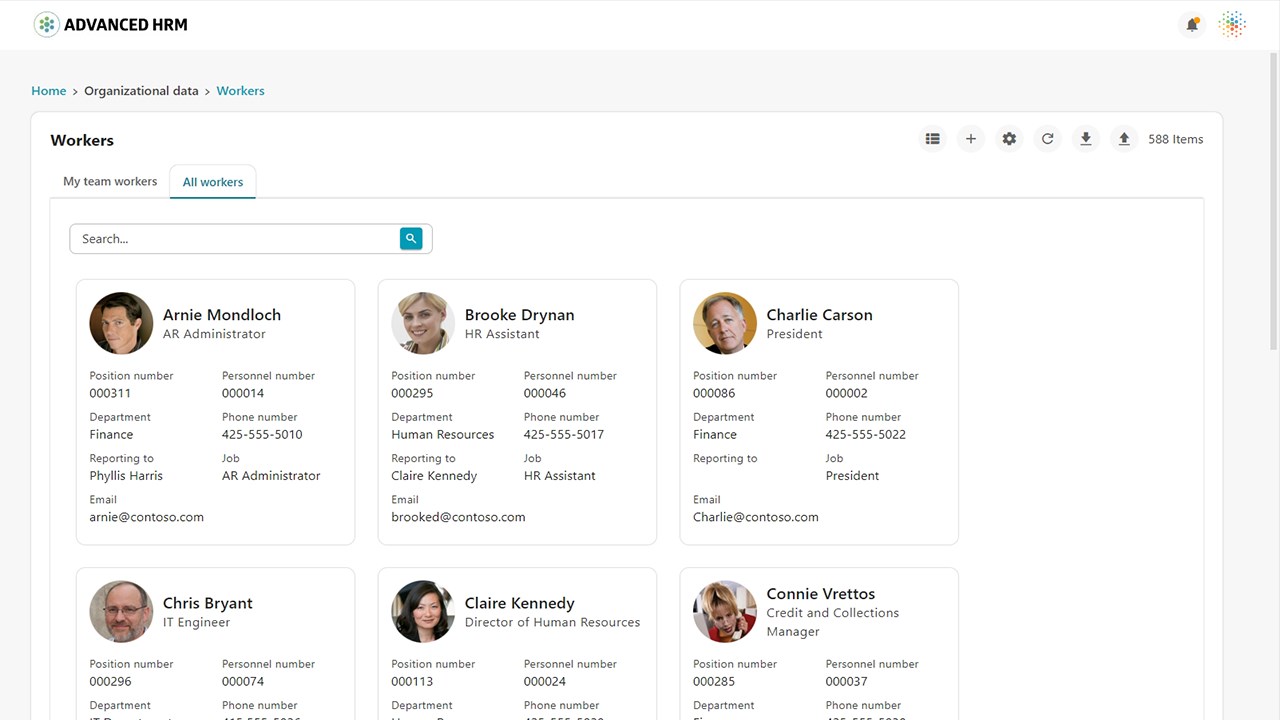The height and width of the screenshot is (720, 1280).
Task: Click email arnie@contoso.com
Action: 146,517
